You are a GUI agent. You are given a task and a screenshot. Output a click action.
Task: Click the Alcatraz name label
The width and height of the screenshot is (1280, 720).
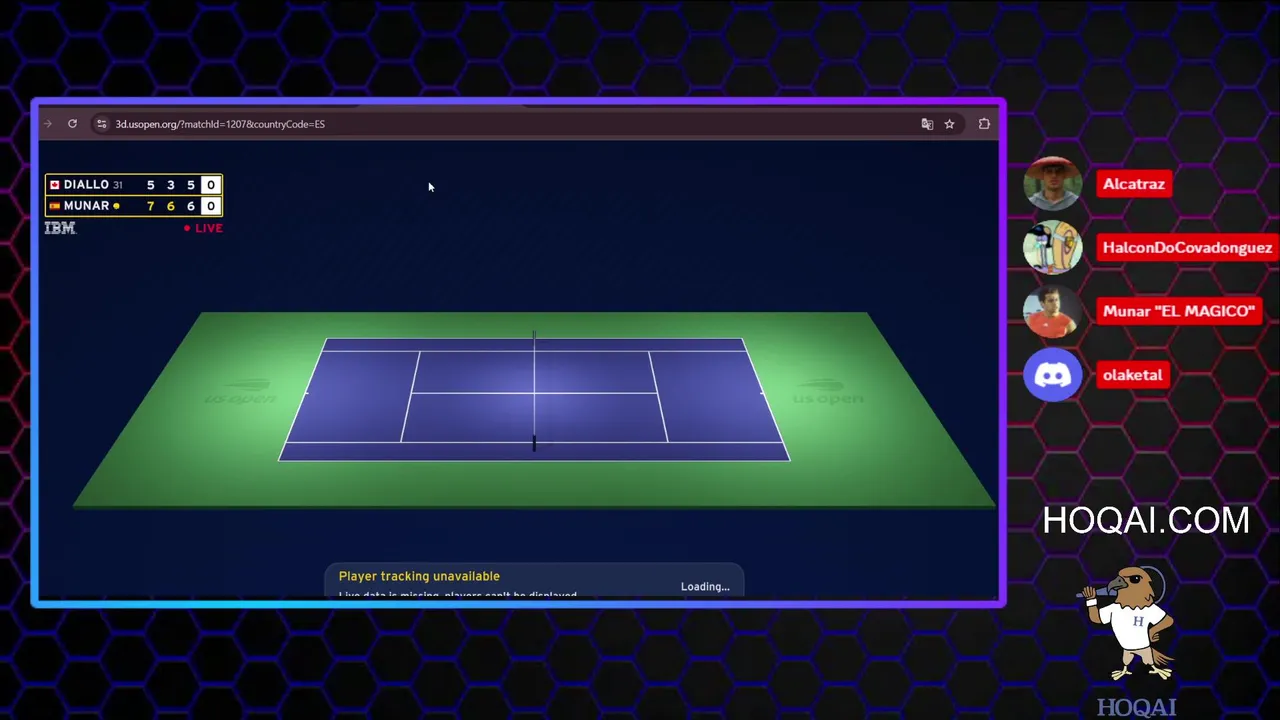click(1134, 184)
